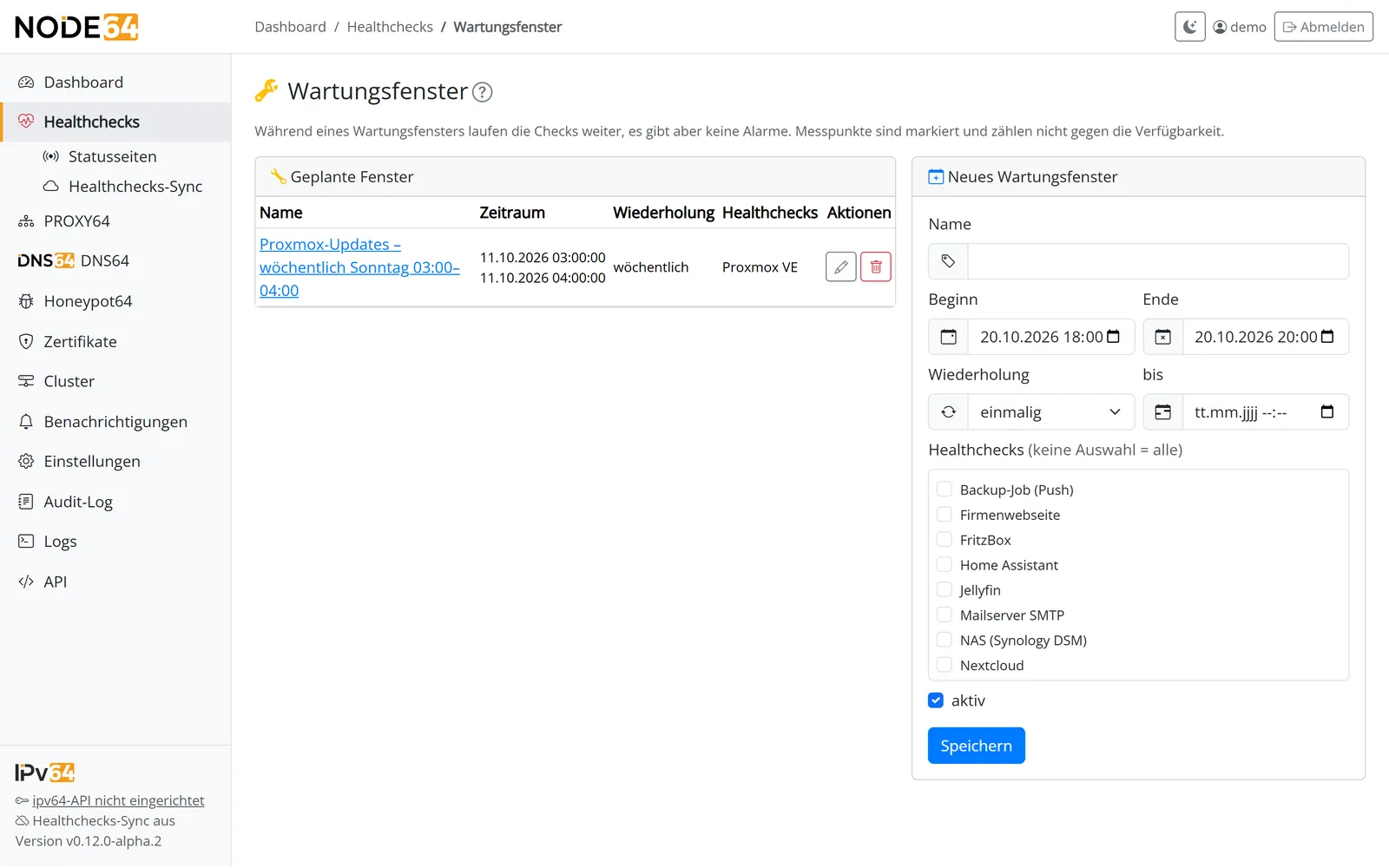Check the Firmenwebseite checkbox
Image resolution: width=1389 pixels, height=868 pixels.
click(945, 515)
